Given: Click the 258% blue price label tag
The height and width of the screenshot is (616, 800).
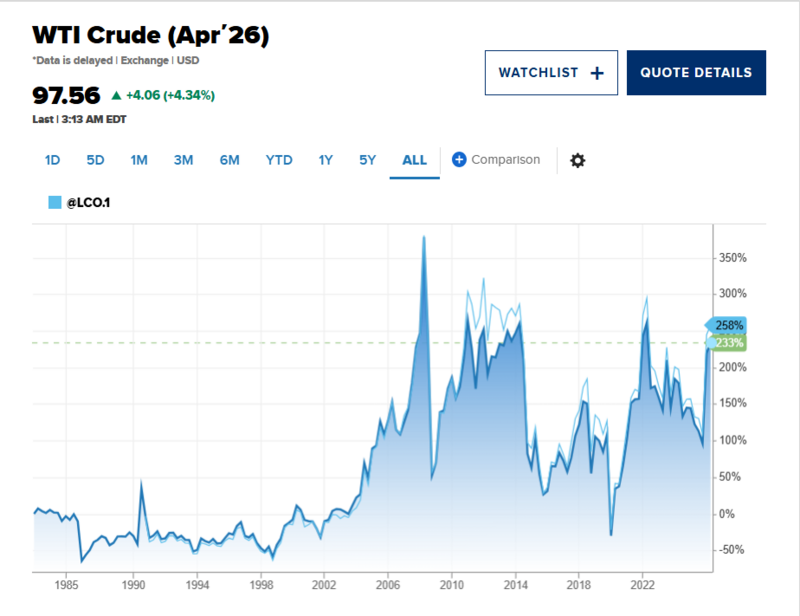Looking at the screenshot, I should tap(729, 325).
